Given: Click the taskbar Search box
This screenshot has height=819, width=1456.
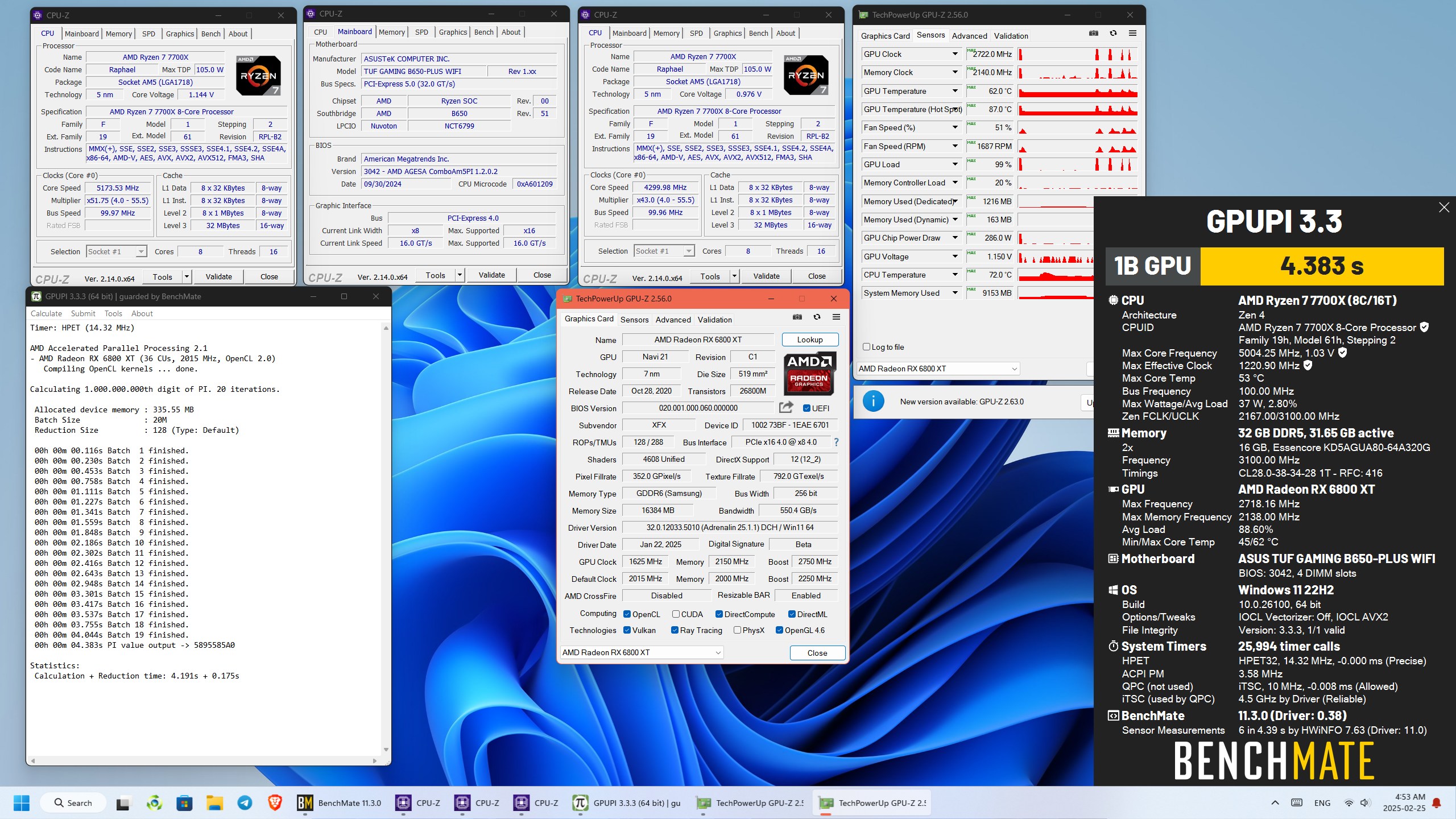Looking at the screenshot, I should [73, 803].
